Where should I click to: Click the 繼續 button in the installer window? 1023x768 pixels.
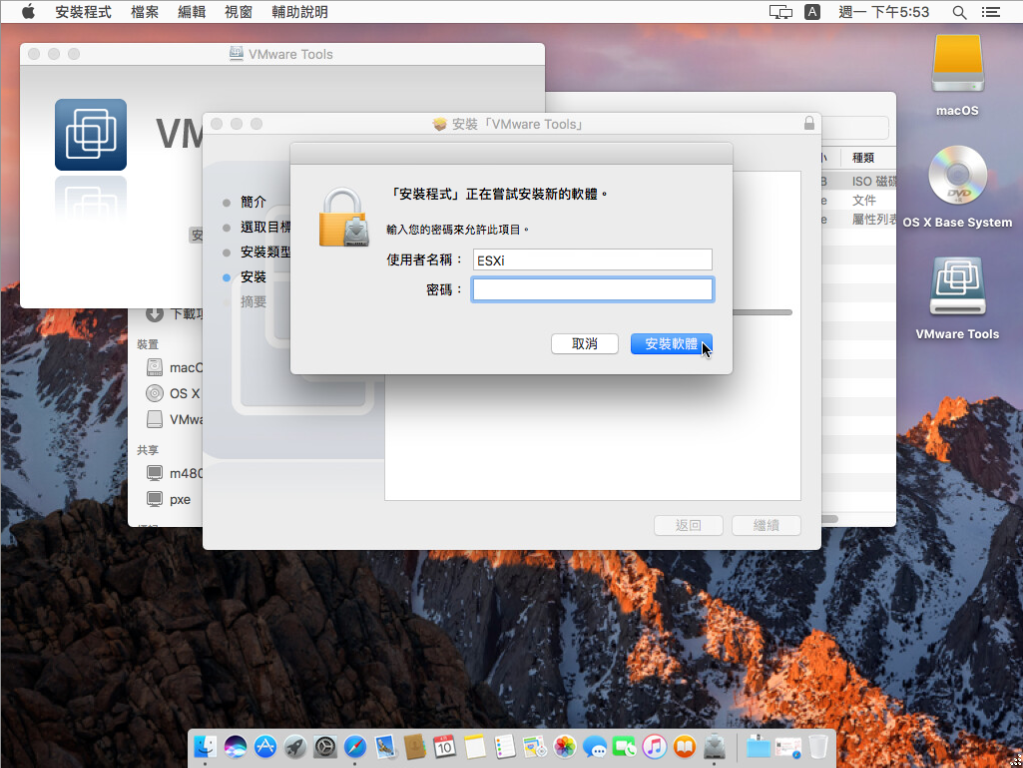766,525
